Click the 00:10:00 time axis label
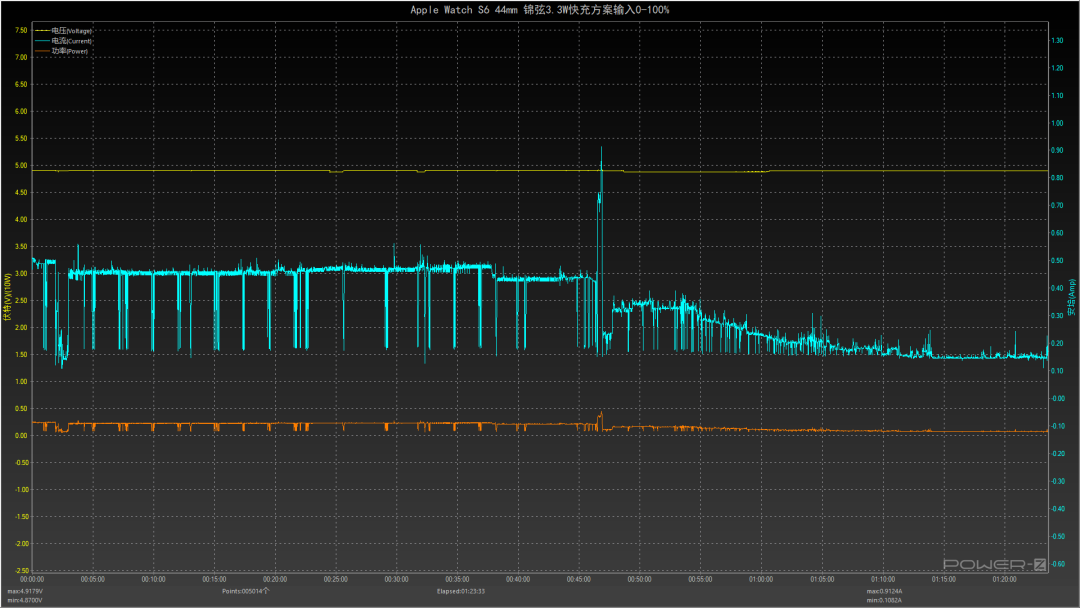This screenshot has width=1080, height=608. (x=154, y=580)
